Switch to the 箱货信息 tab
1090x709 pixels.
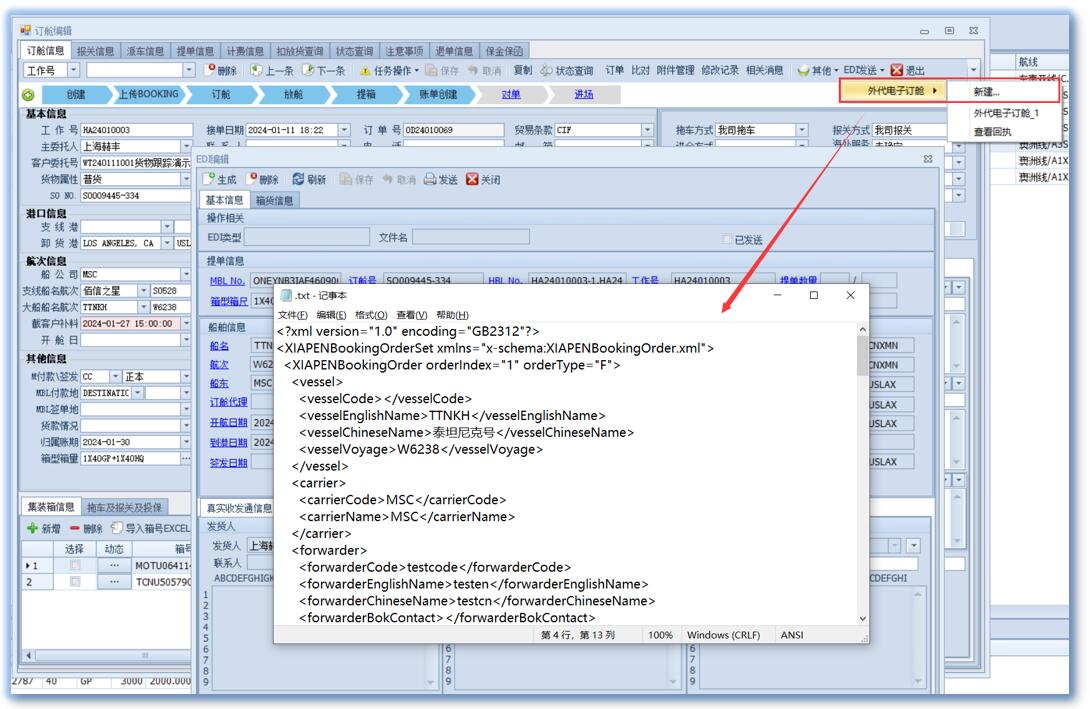click(276, 200)
